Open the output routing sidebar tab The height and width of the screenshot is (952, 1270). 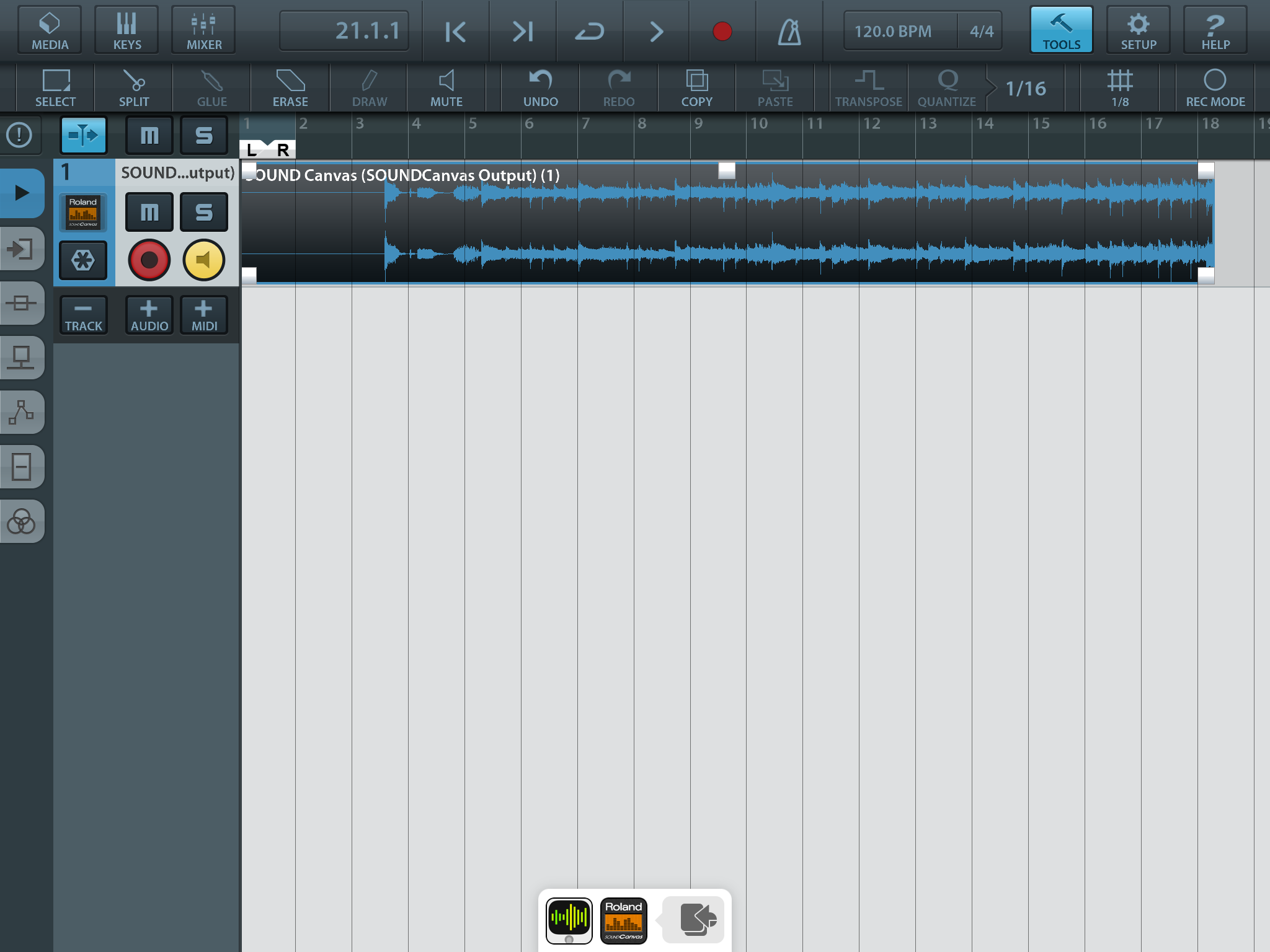pyautogui.click(x=22, y=358)
